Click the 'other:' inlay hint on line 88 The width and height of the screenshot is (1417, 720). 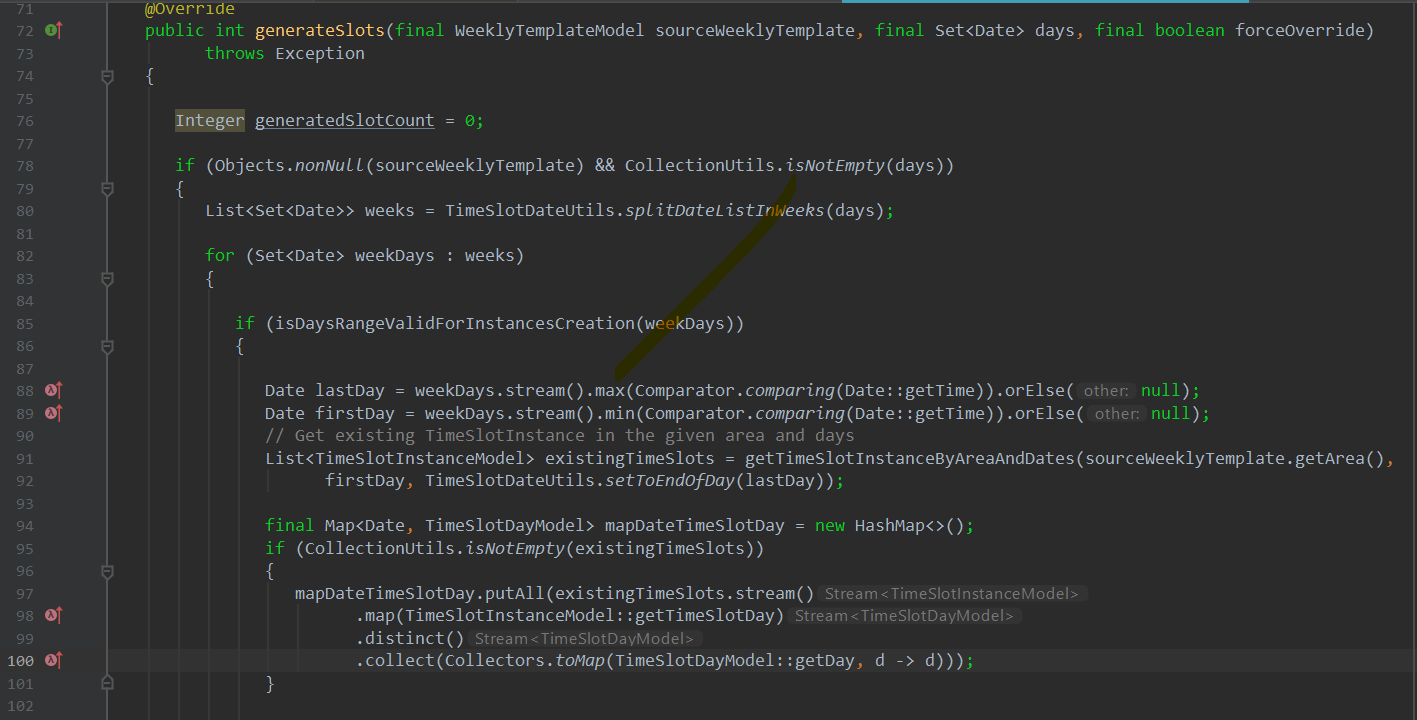click(1106, 391)
